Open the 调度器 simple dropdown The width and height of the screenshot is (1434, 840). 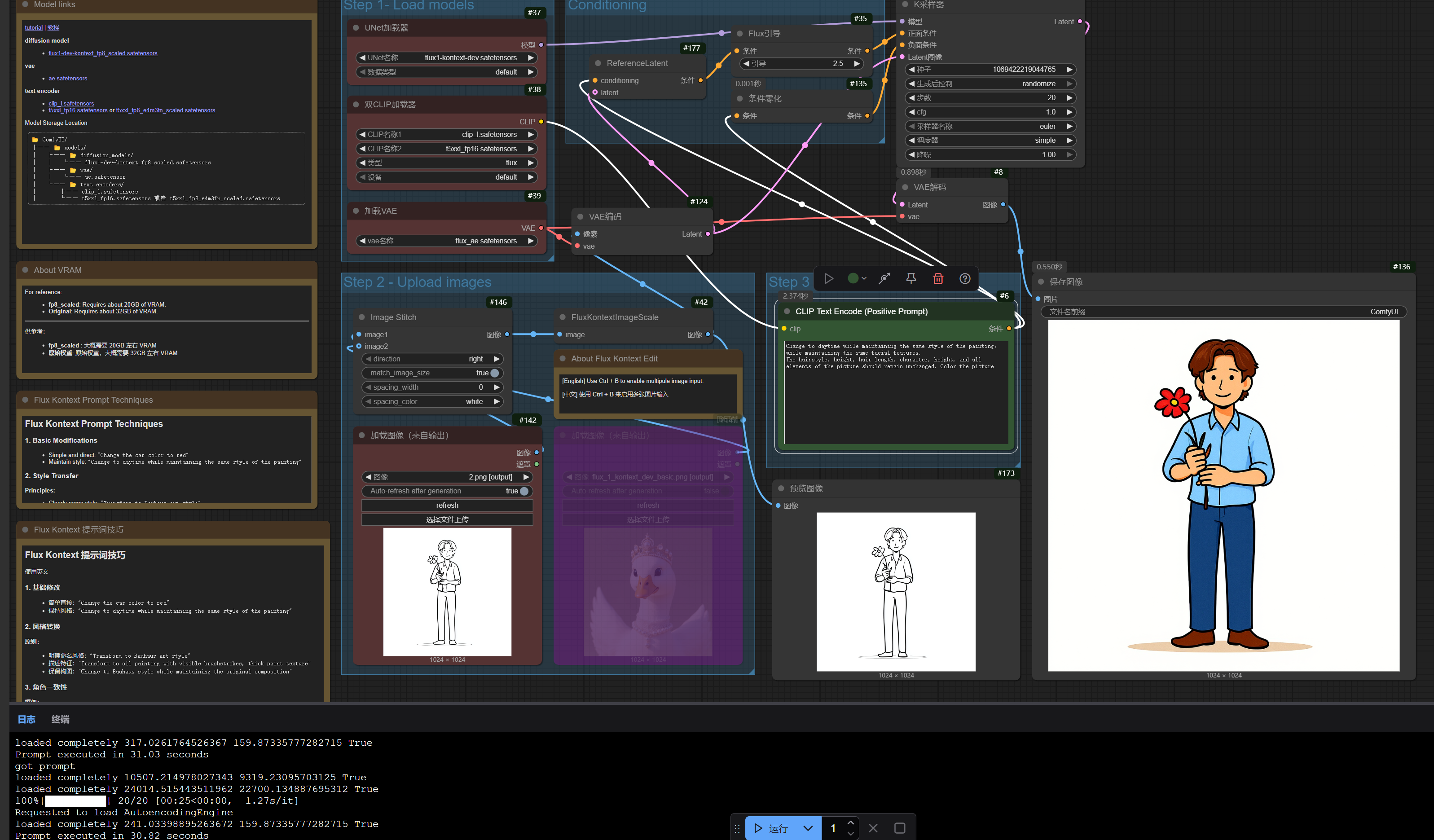coord(990,140)
